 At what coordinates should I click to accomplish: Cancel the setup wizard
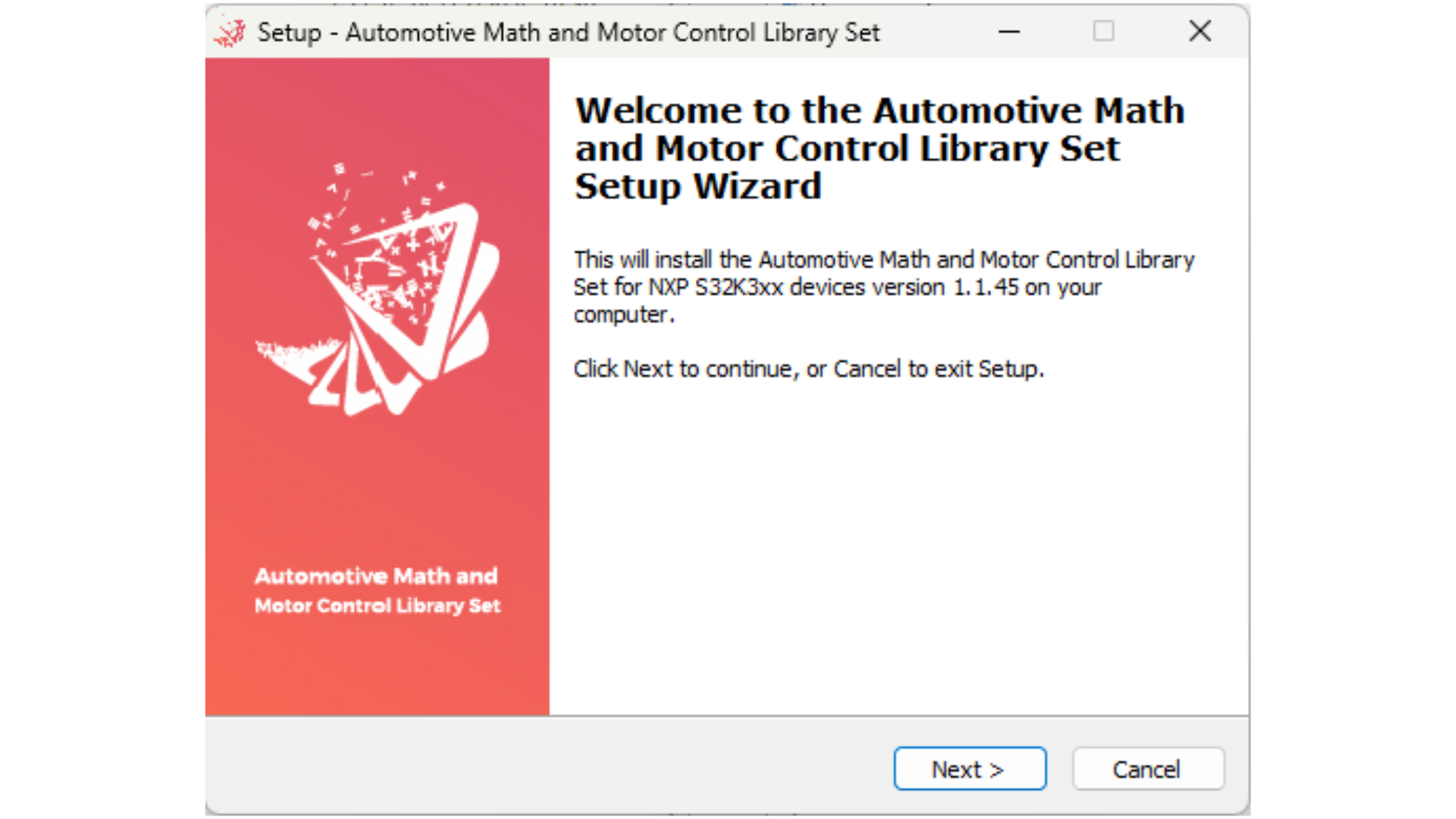[x=1147, y=769]
